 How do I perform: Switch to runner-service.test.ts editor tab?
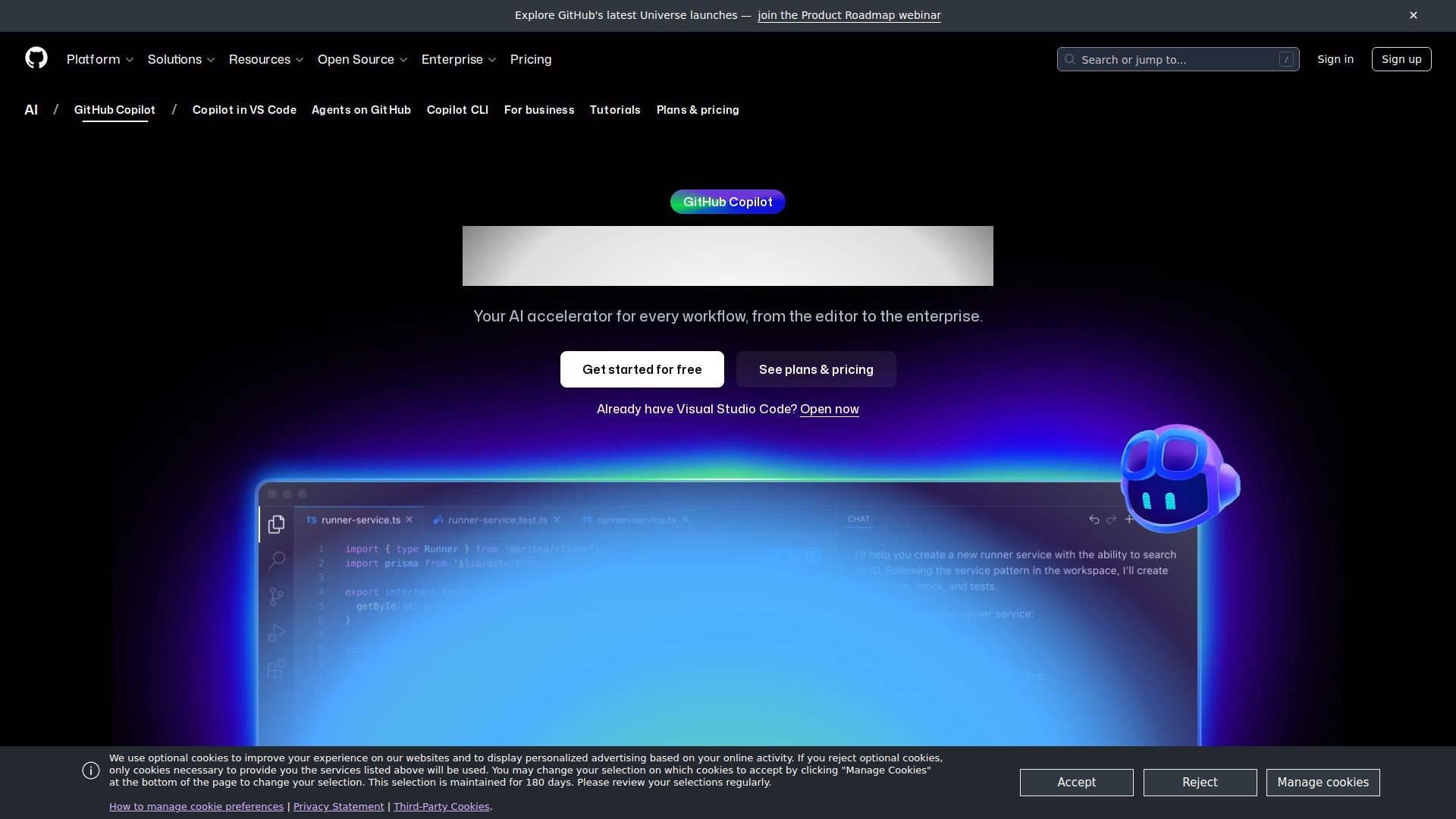(x=497, y=520)
